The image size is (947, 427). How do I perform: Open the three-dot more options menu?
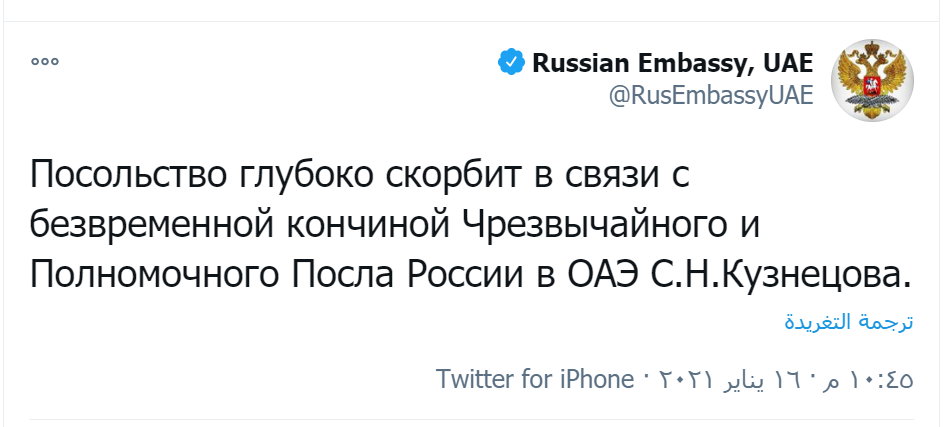click(45, 62)
